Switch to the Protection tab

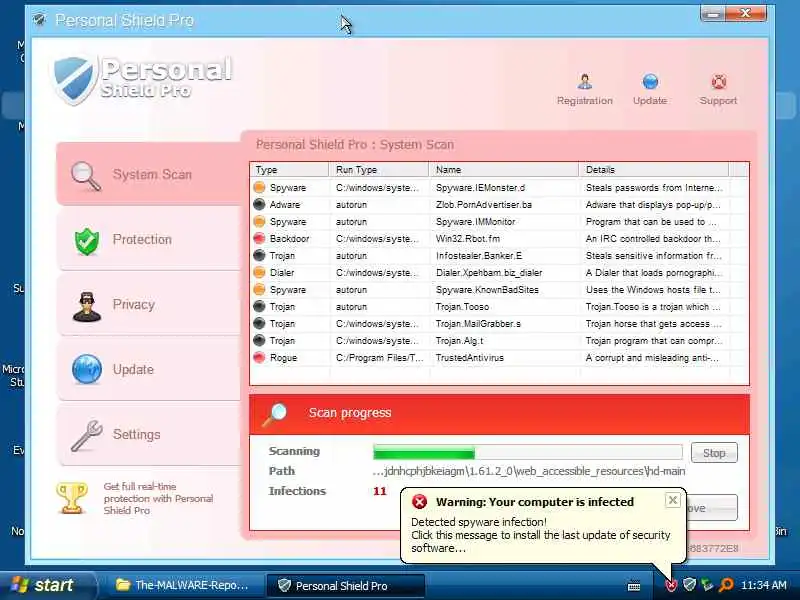coord(148,240)
